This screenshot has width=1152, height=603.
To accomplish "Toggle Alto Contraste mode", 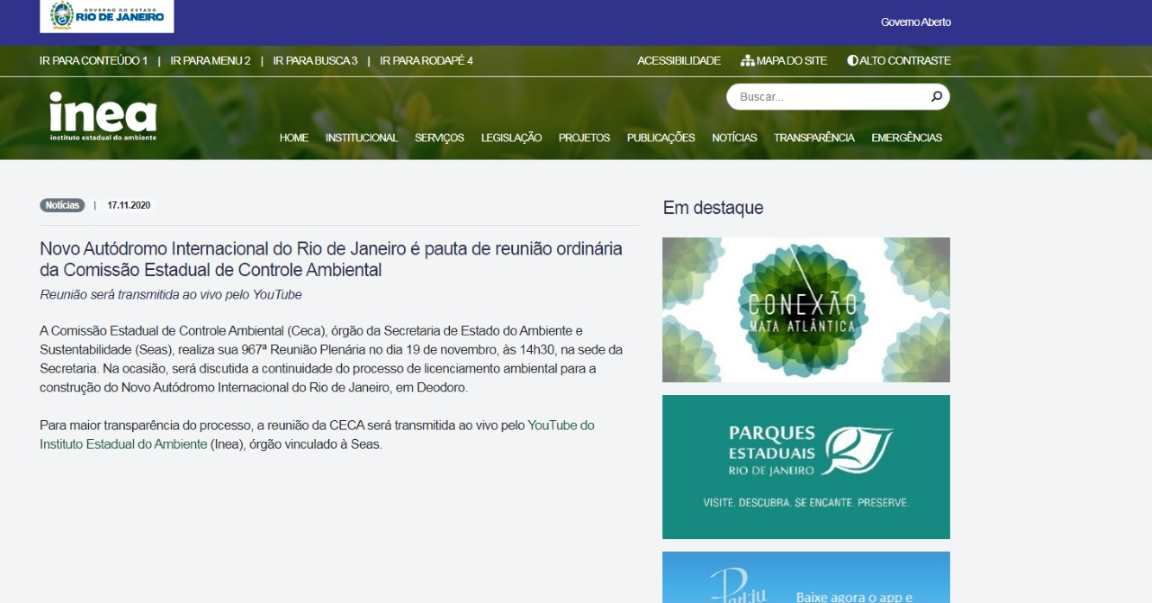I will click(x=898, y=61).
